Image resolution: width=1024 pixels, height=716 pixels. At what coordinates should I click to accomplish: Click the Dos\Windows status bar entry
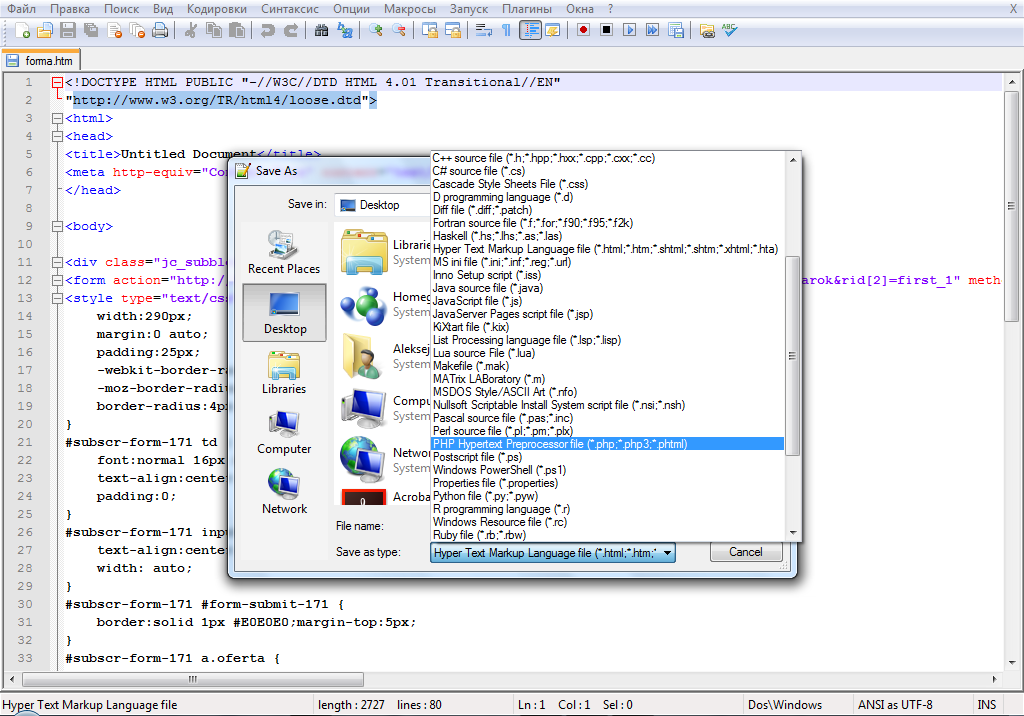784,705
